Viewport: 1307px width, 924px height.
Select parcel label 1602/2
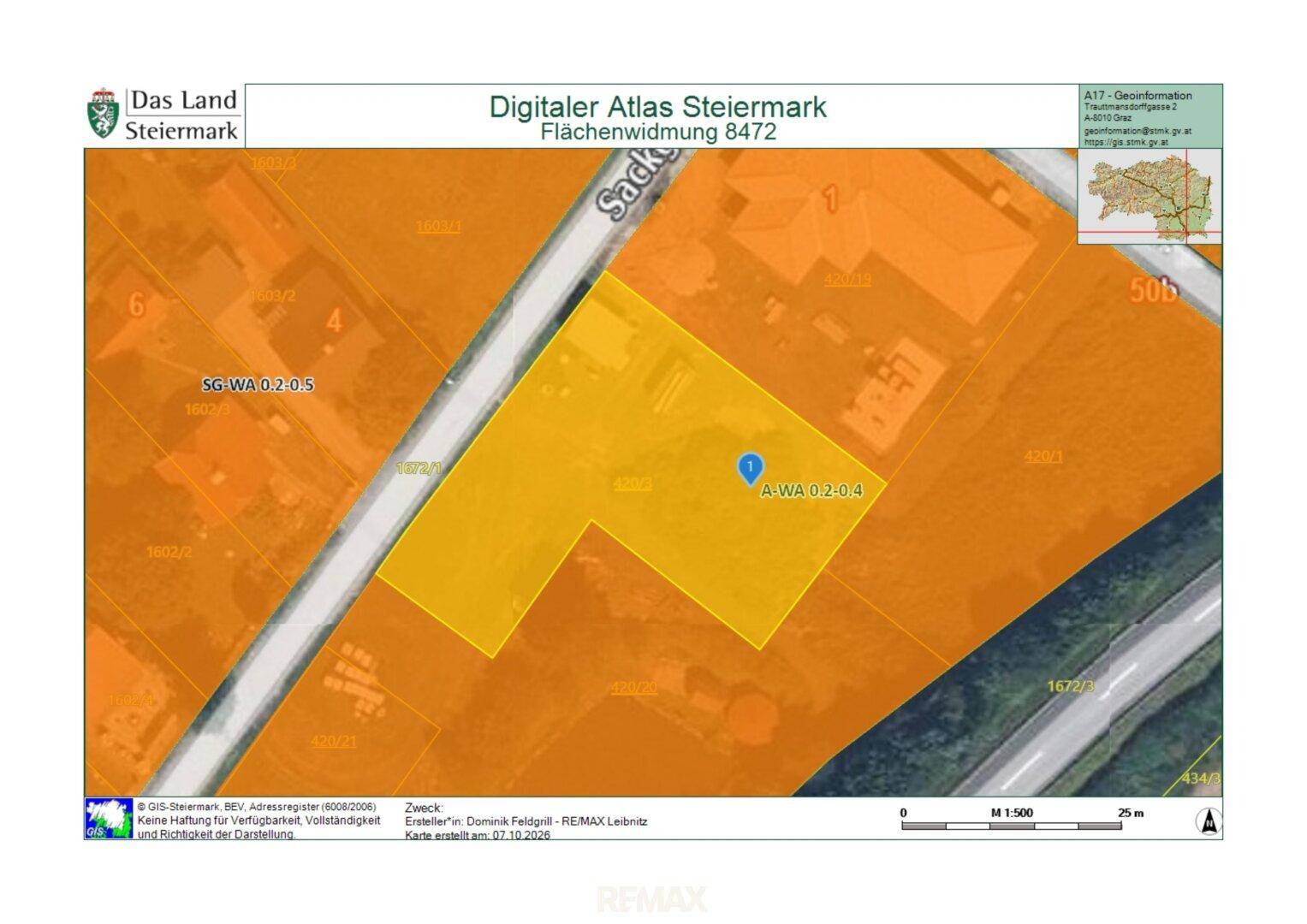[169, 552]
